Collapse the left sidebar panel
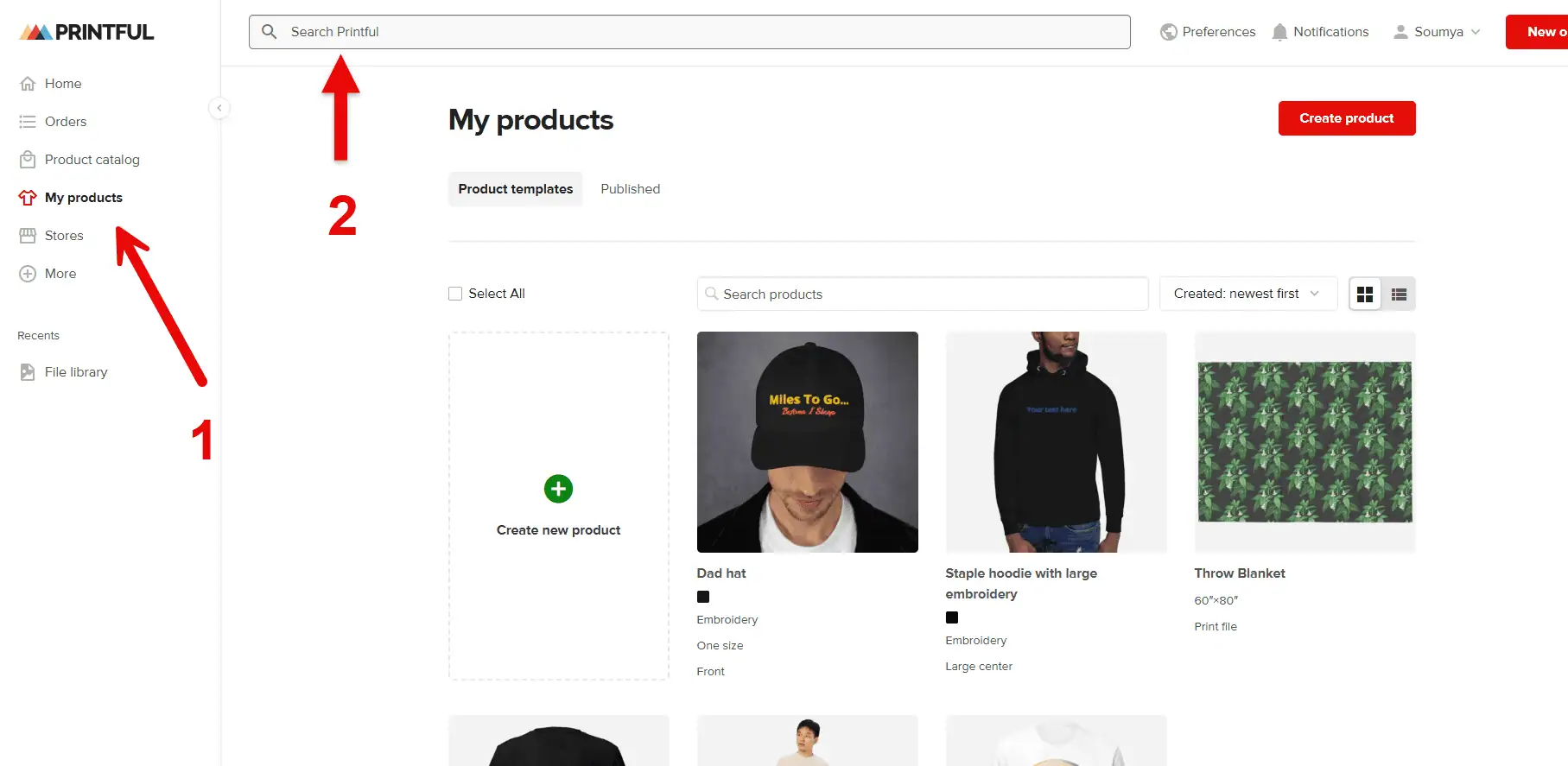Screen dimensions: 1568x766 click(x=219, y=108)
